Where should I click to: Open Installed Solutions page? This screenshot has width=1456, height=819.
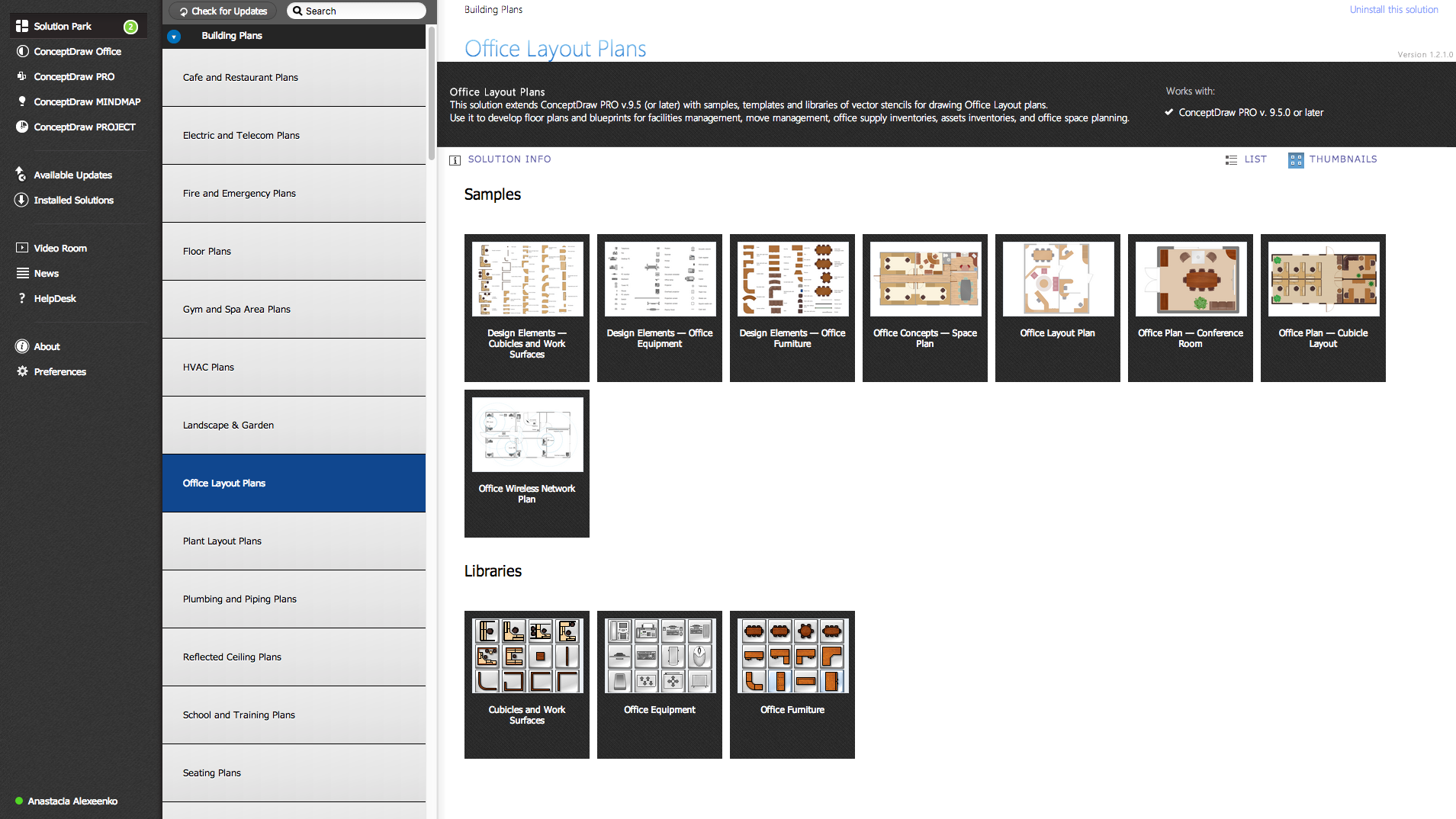(x=73, y=201)
